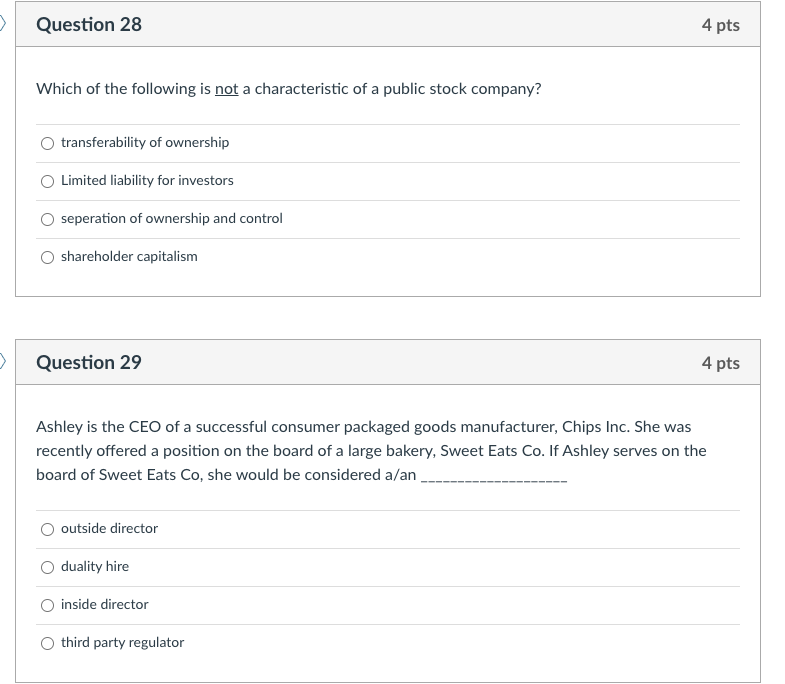Screen dimensions: 785x684
Task: Click the 'transferability of ownership' answer text
Action: point(145,143)
